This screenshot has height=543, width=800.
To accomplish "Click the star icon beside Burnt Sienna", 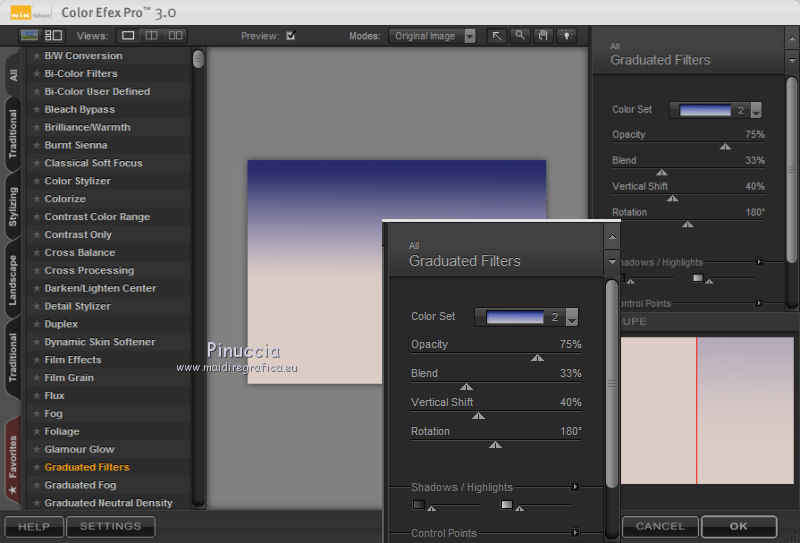I will [37, 145].
